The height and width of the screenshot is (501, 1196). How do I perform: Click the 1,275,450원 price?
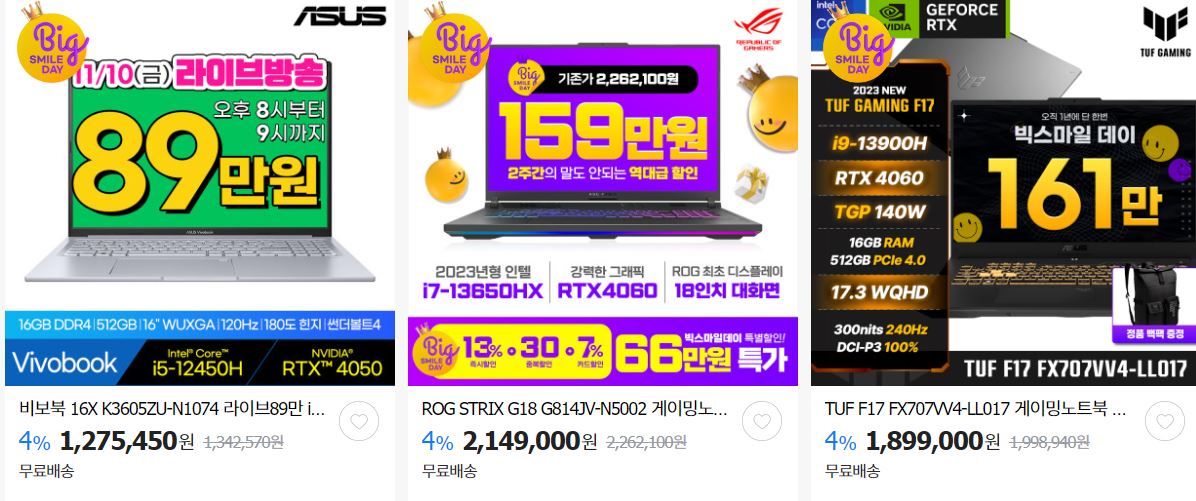pyautogui.click(x=127, y=441)
